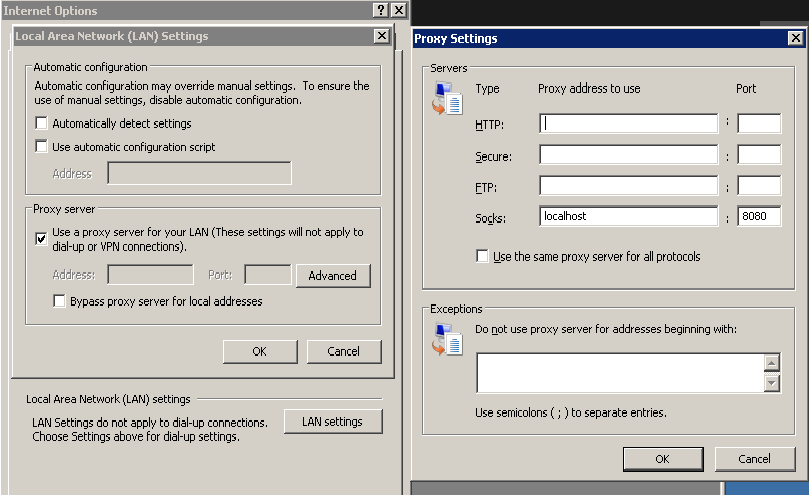Click 'Proxy address to use' column header
The width and height of the screenshot is (809, 495).
(x=589, y=89)
